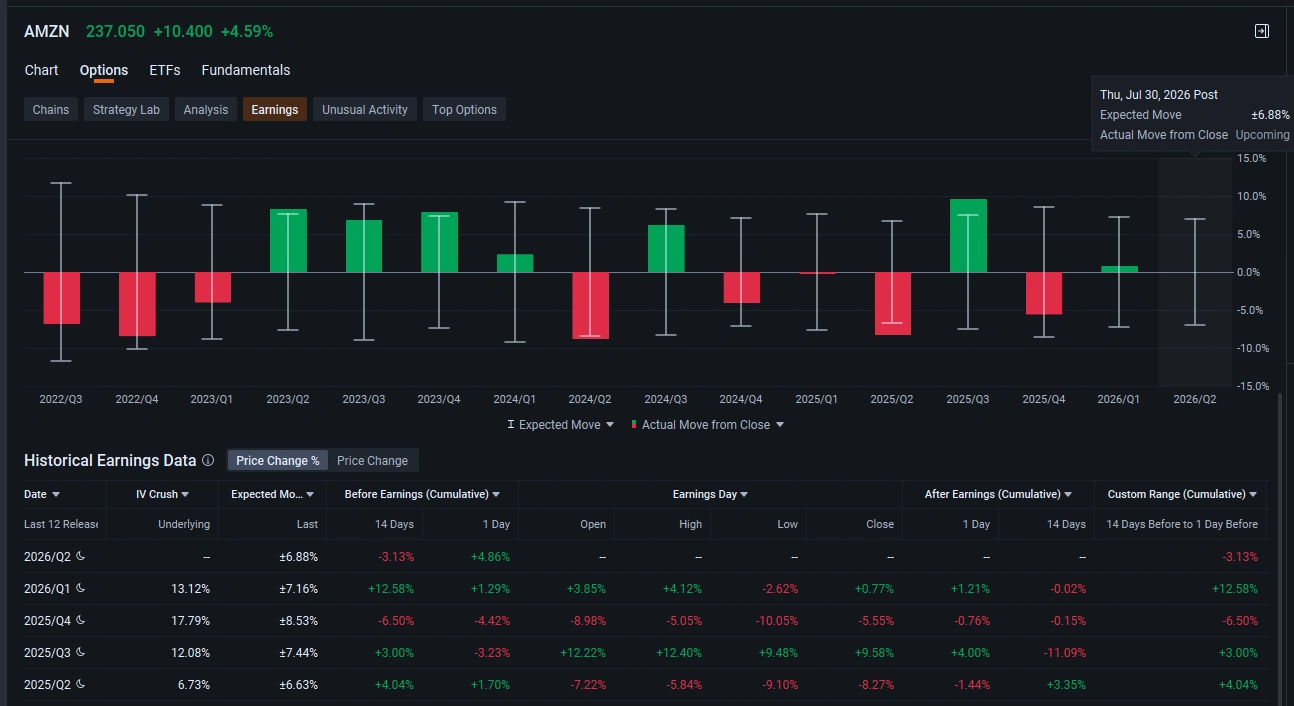Select Earnings sub-tab
Screen dimensions: 1294x706
[x=275, y=110]
